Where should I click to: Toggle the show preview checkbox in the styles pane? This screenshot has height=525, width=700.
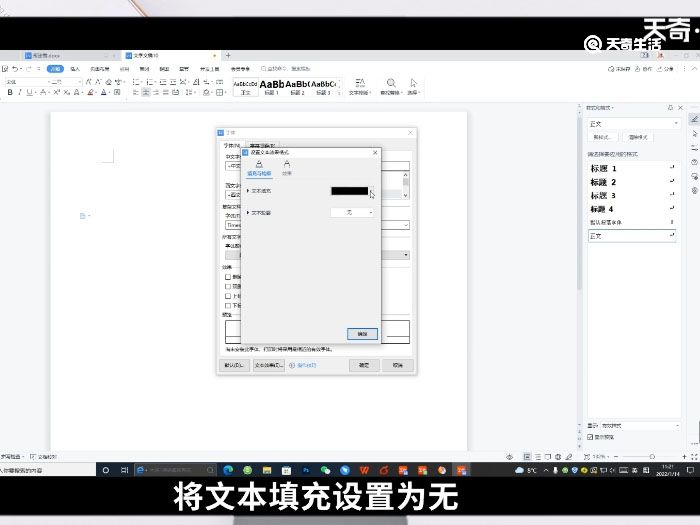pos(590,437)
